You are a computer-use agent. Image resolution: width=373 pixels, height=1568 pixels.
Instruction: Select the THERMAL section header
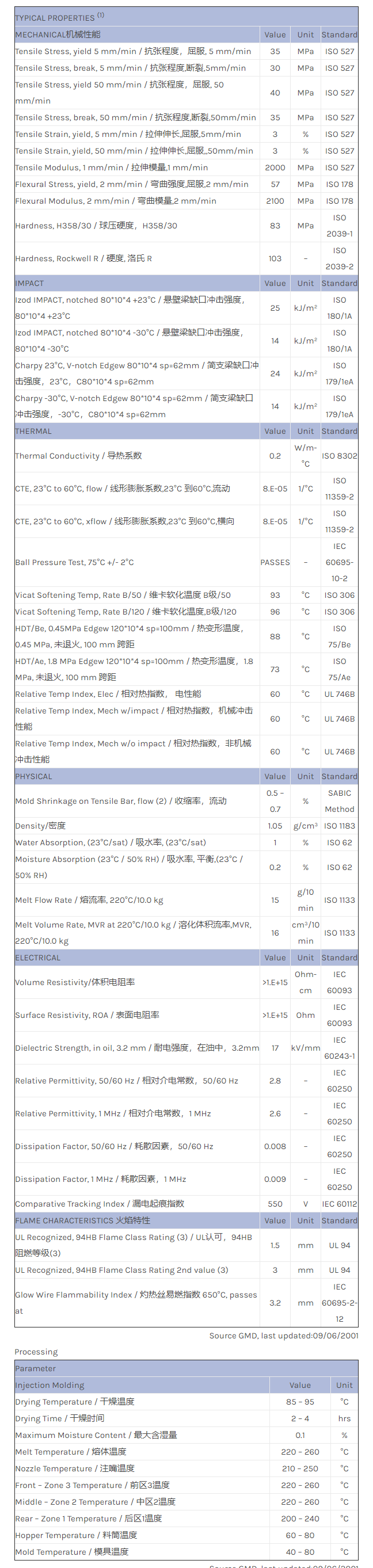pos(33,431)
